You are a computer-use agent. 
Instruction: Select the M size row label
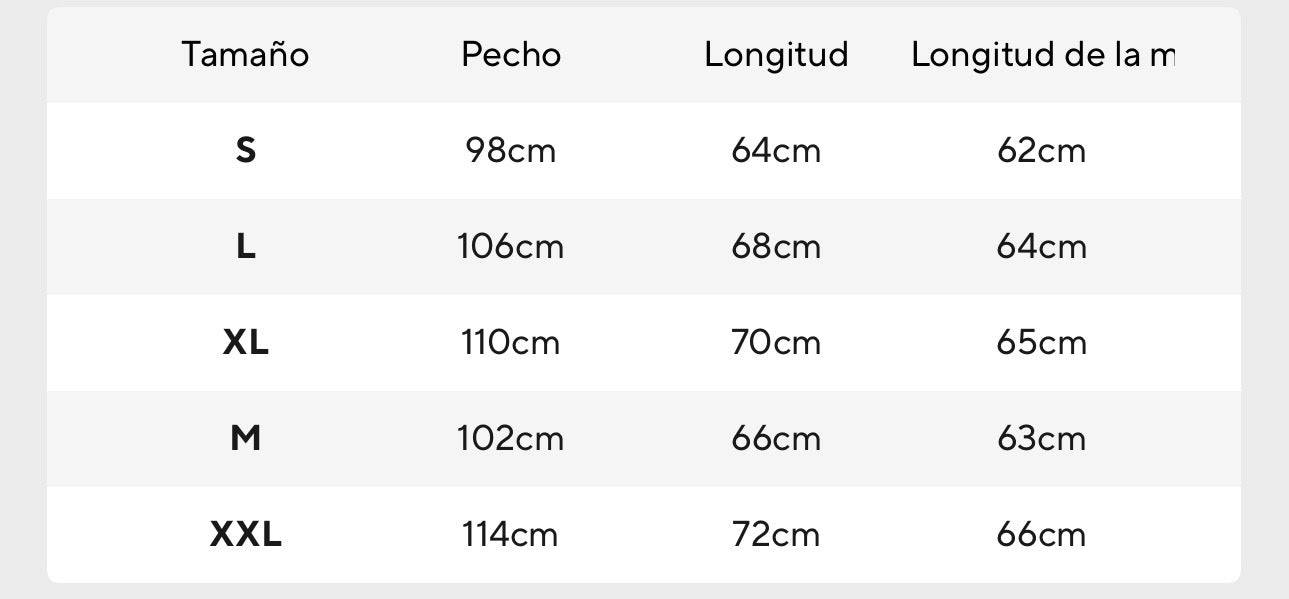point(245,439)
